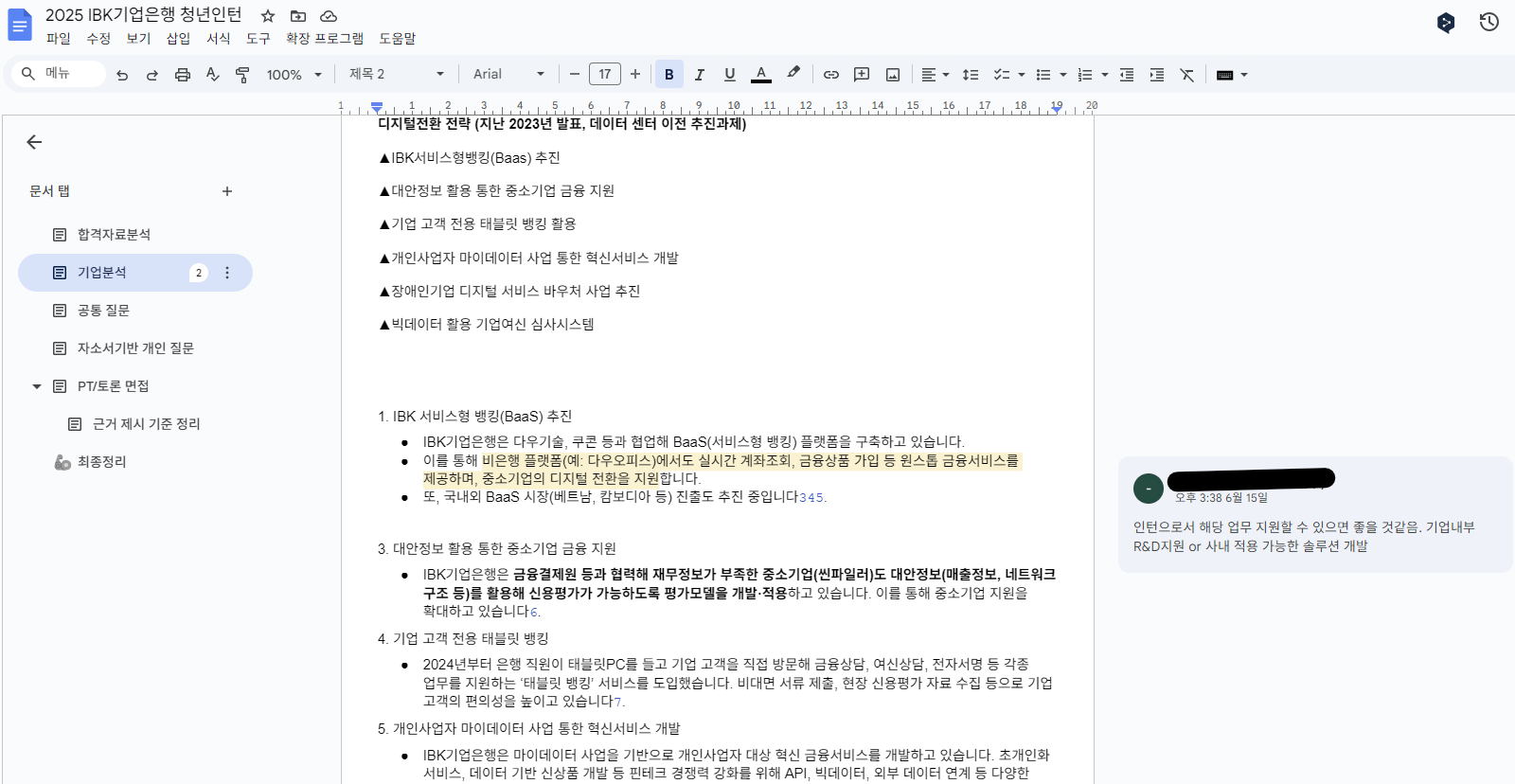Open the 보기 menu

[138, 39]
